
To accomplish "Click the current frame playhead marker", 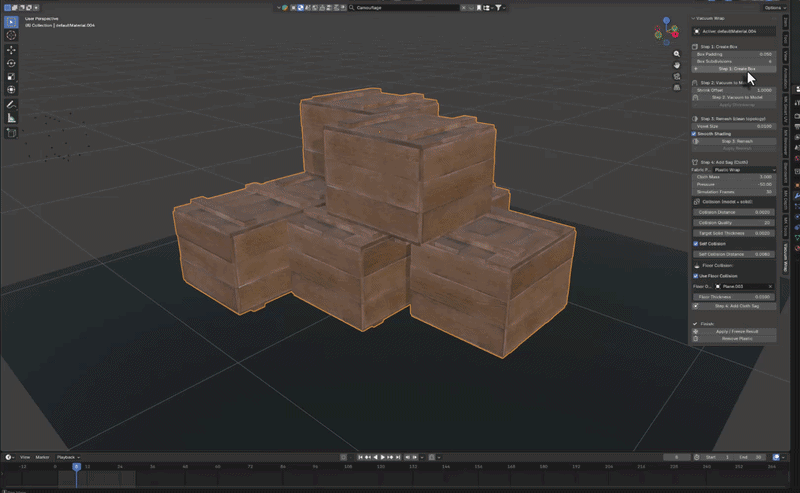I will point(76,466).
